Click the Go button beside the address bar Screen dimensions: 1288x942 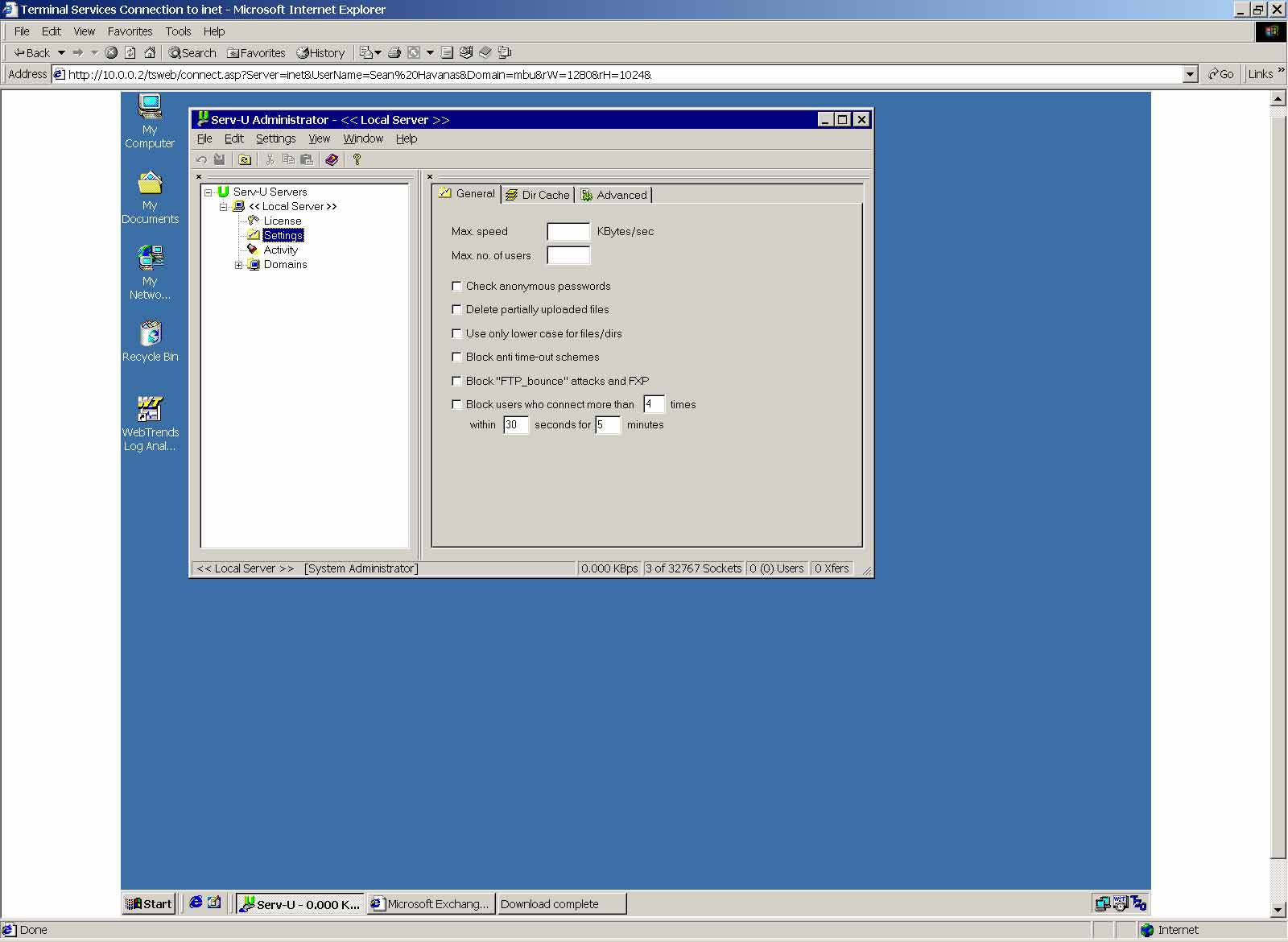[1220, 74]
